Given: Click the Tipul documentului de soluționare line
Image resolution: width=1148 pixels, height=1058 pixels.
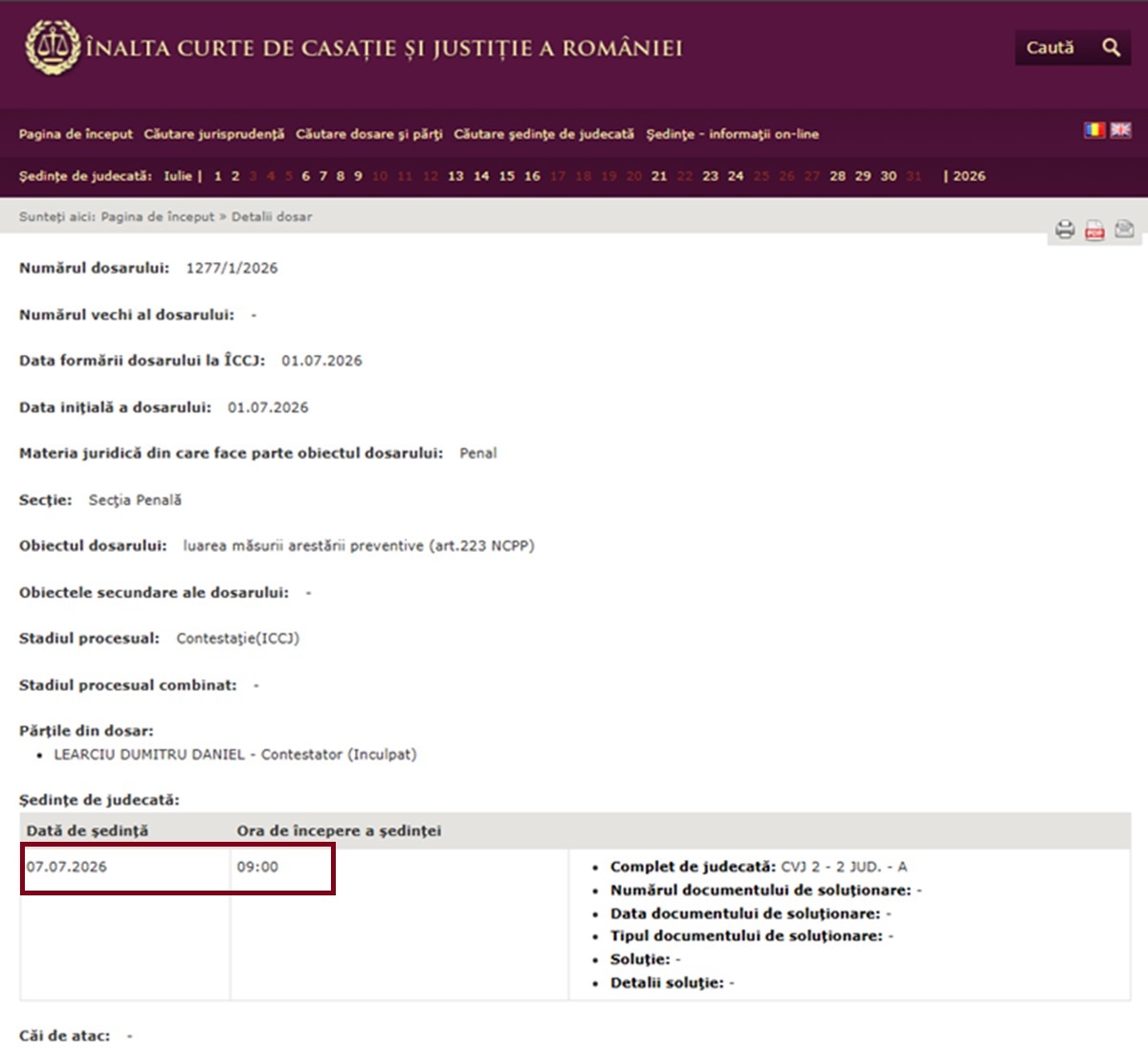Looking at the screenshot, I should click(752, 937).
